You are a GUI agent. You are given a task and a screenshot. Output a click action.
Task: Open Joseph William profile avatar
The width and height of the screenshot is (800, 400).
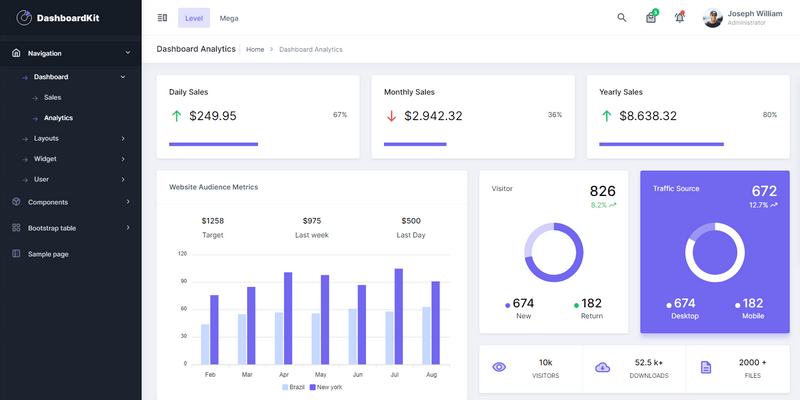(713, 18)
